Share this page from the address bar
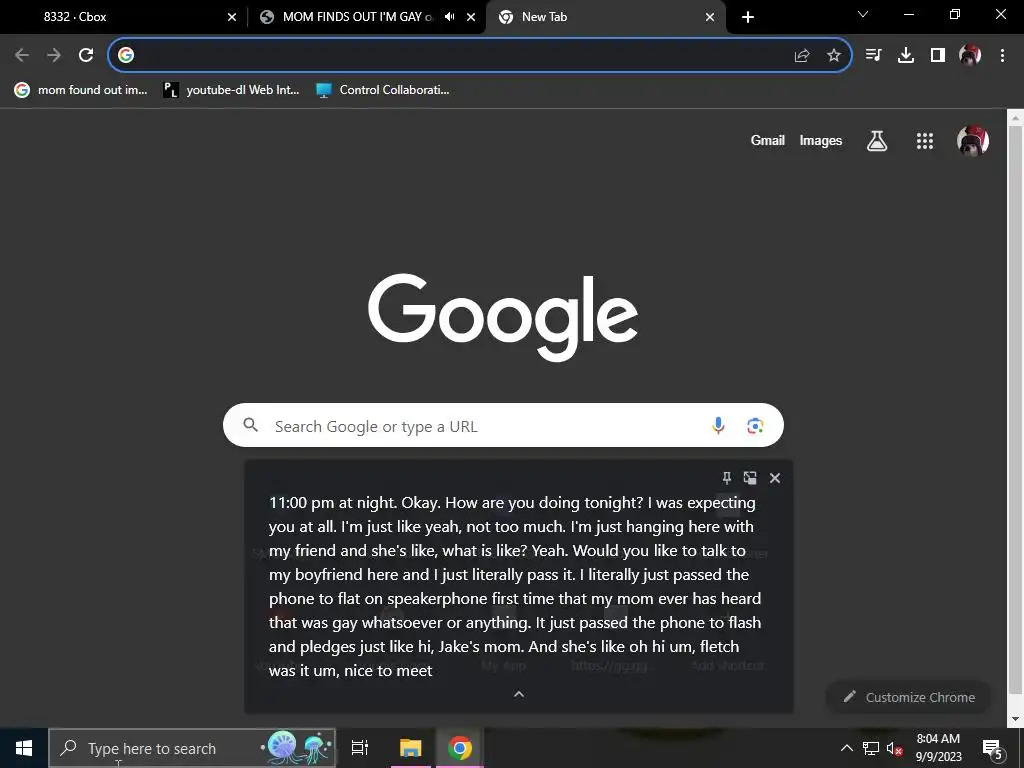 [x=802, y=56]
